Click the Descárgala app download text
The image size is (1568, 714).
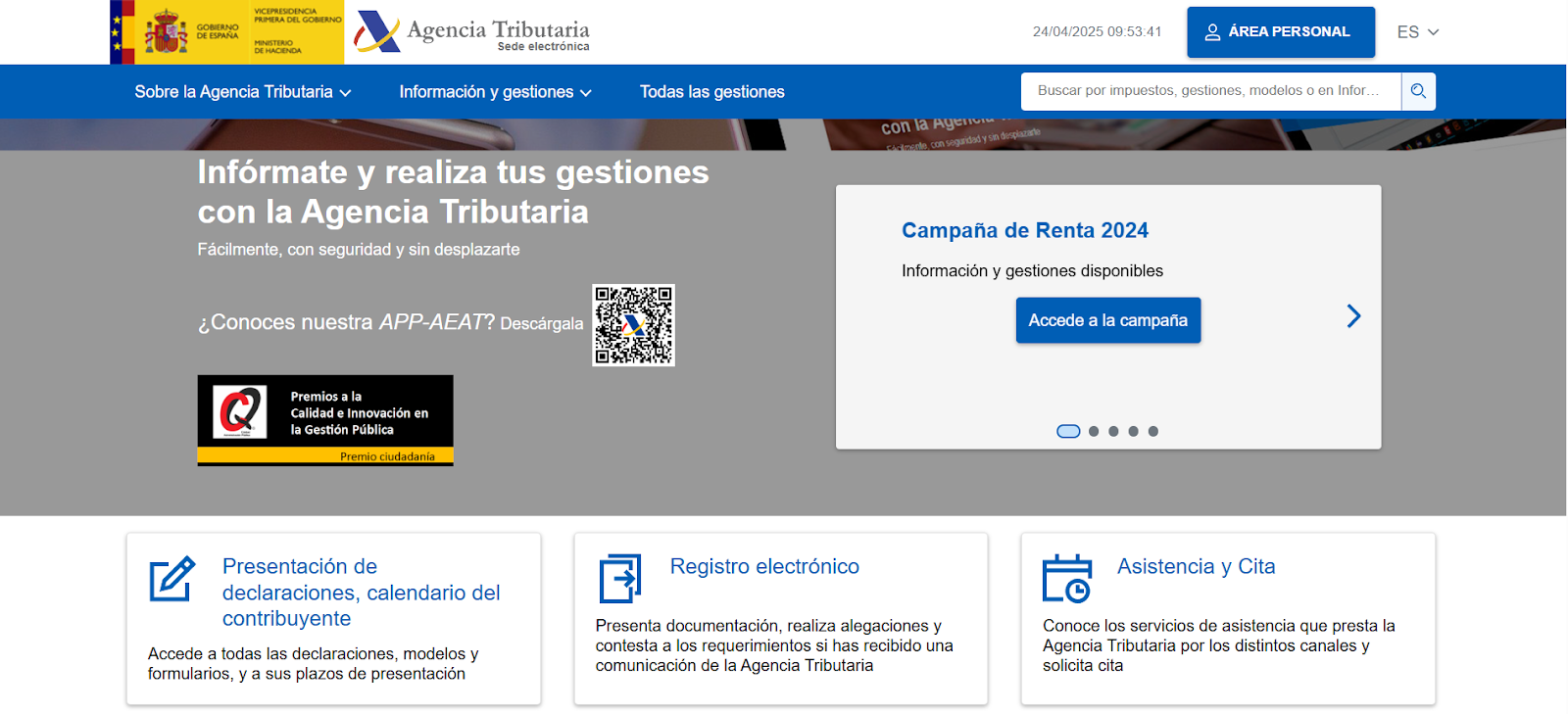pos(542,323)
